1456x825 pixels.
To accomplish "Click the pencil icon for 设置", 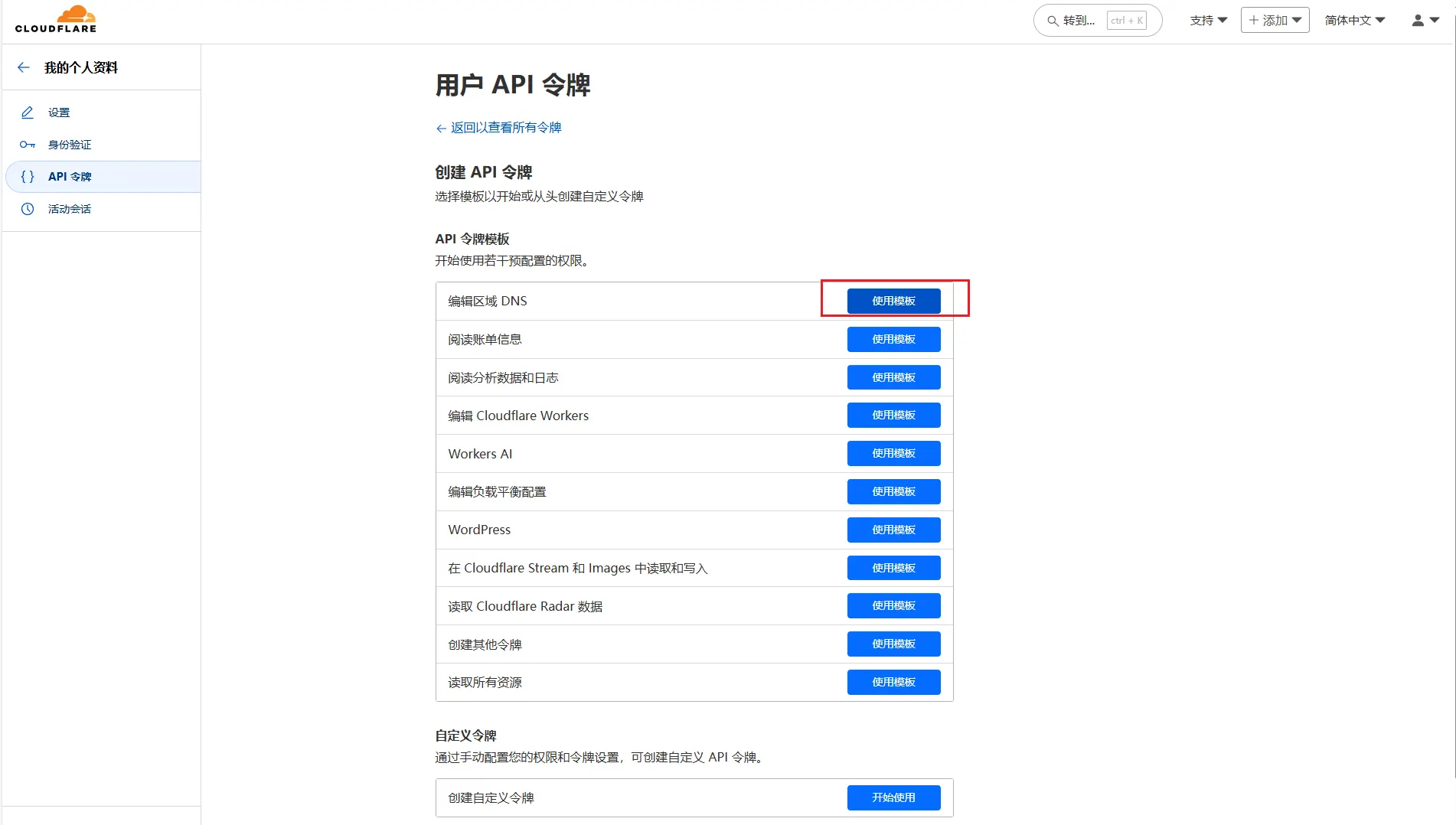I will tap(28, 112).
